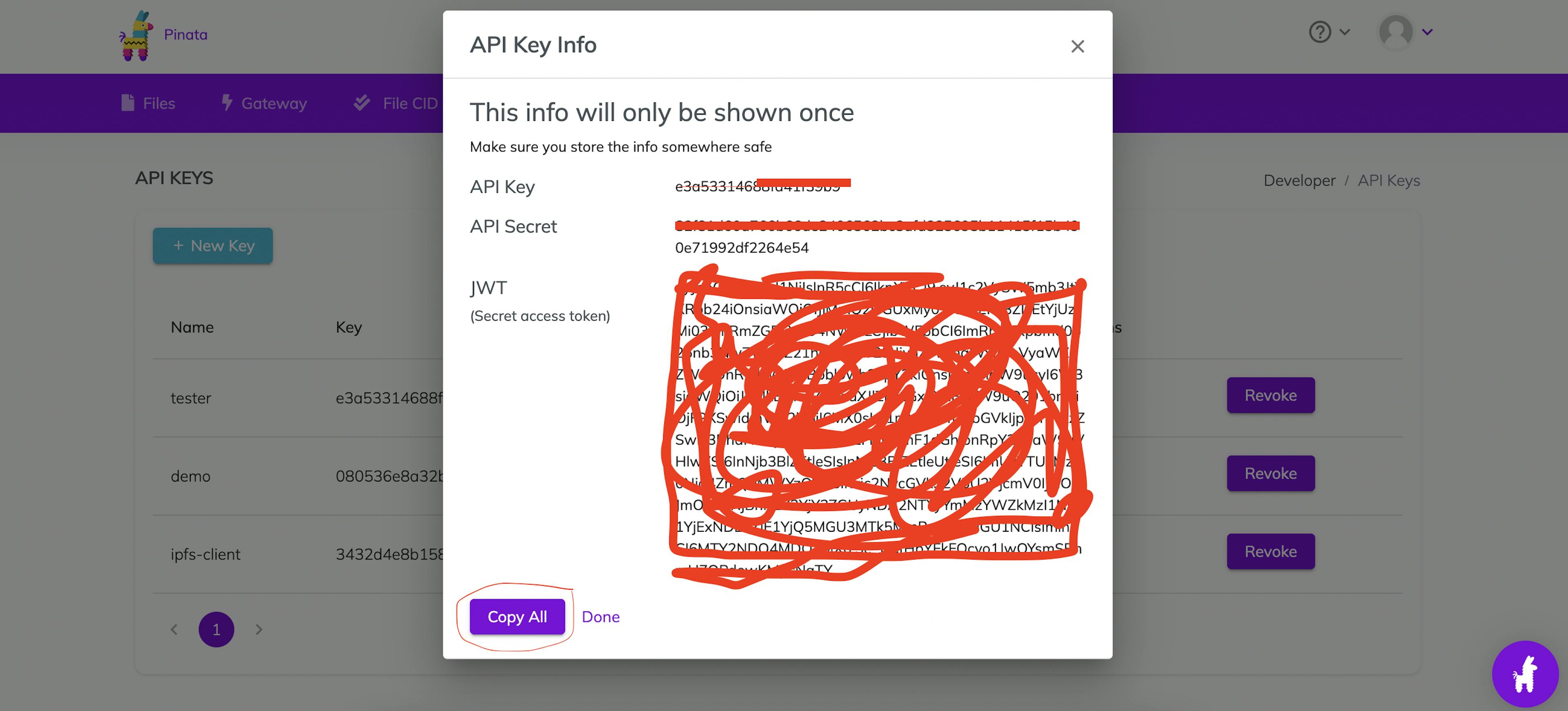Expand the user account dropdown
This screenshot has height=711, width=1568.
tap(1405, 31)
